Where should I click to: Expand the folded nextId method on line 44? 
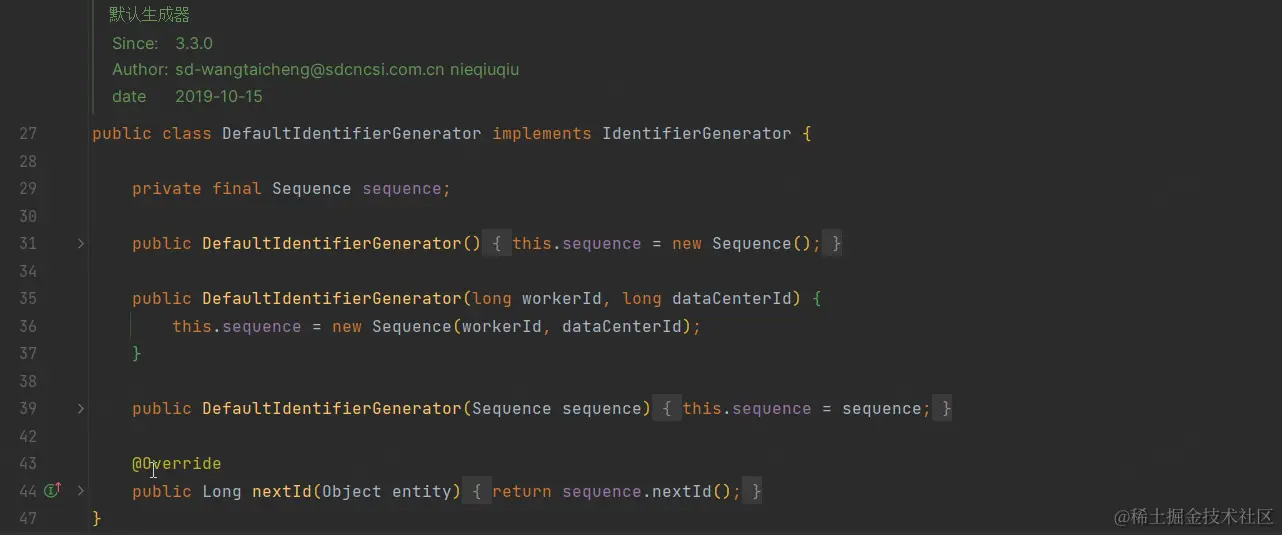(x=81, y=491)
